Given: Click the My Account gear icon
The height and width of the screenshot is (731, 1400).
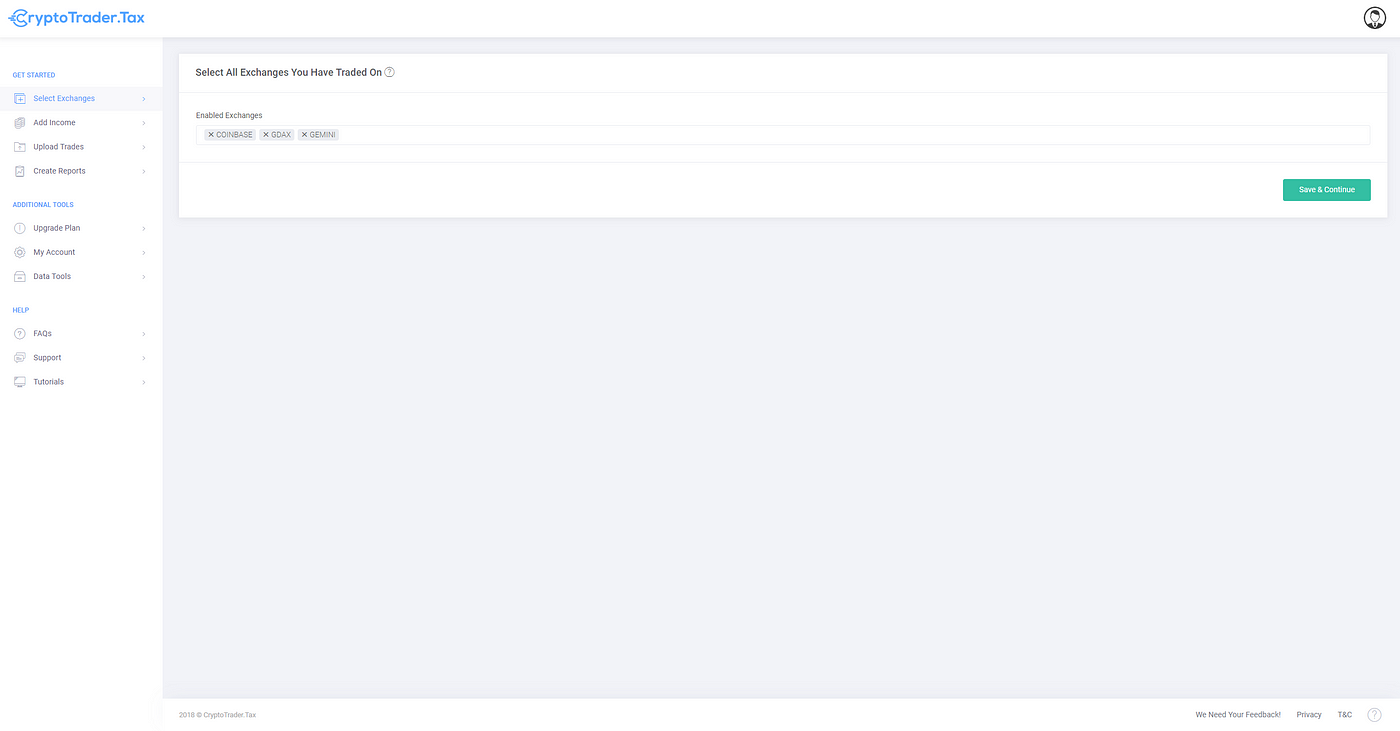Looking at the screenshot, I should click(x=20, y=252).
